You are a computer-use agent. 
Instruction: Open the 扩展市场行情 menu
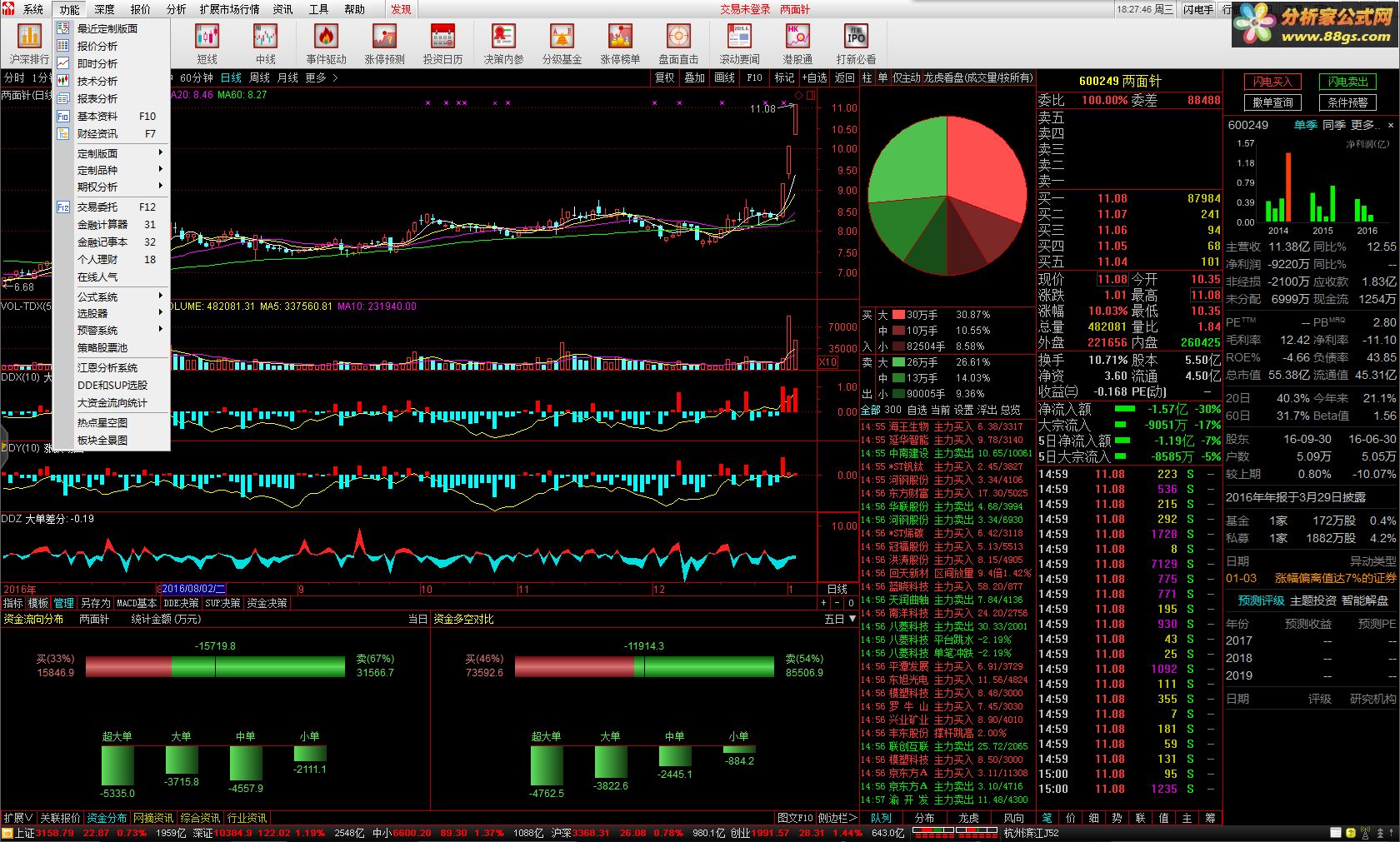229,9
